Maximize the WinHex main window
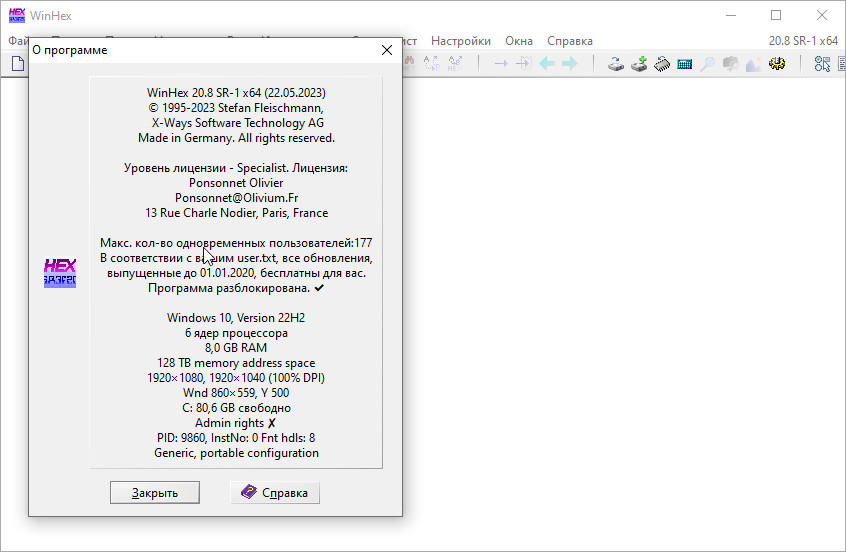 coord(776,15)
